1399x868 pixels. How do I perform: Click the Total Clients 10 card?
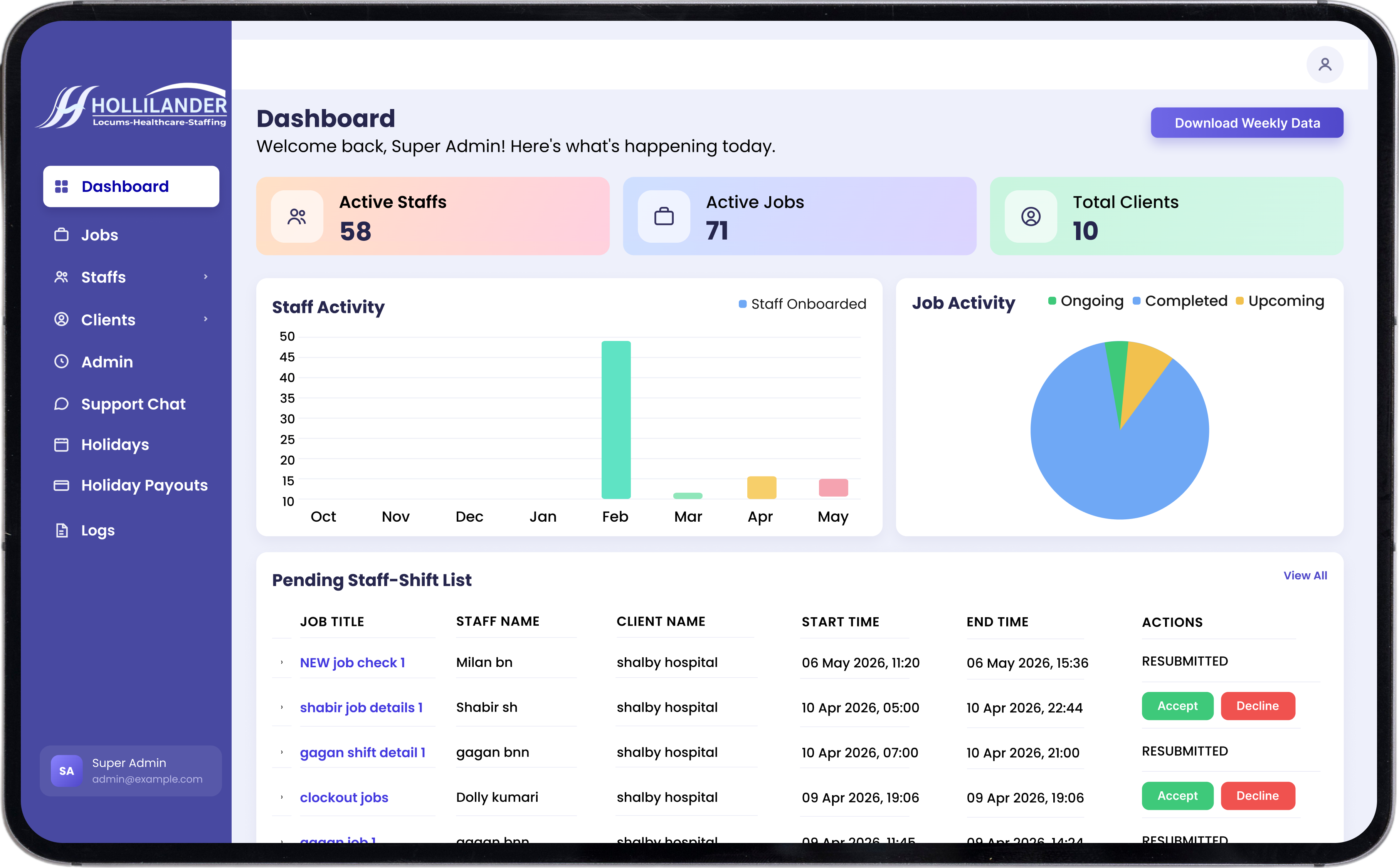pyautogui.click(x=1166, y=216)
